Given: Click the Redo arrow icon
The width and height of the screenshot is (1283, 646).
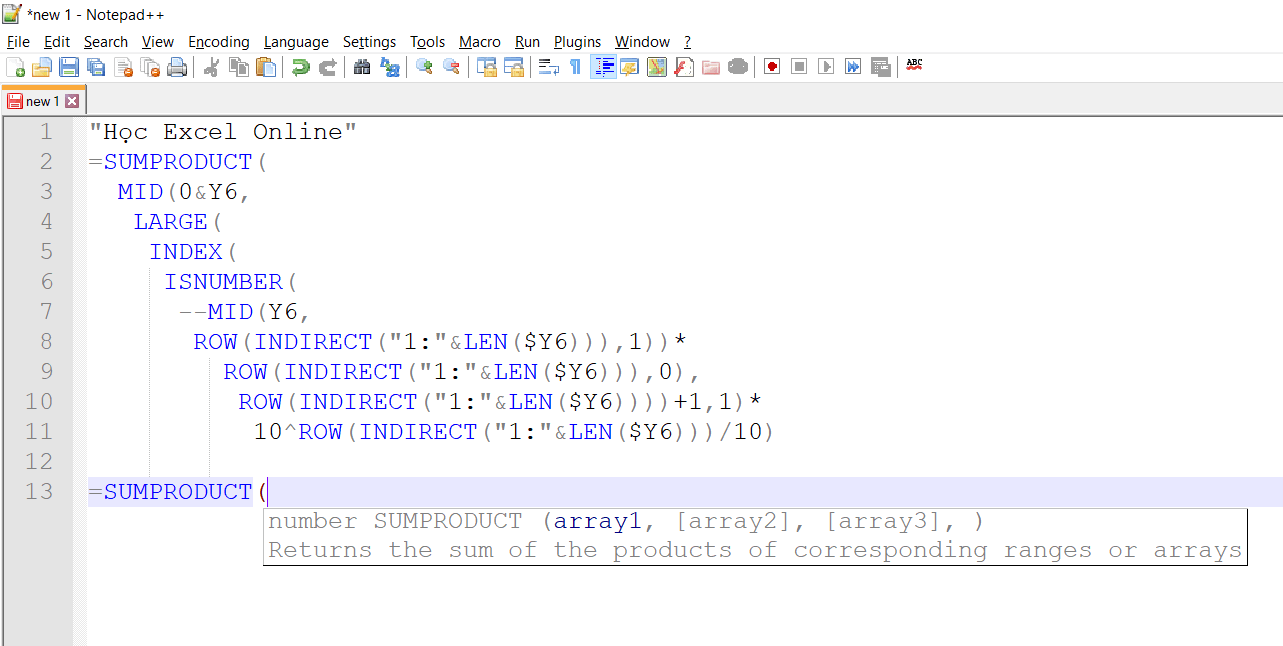Looking at the screenshot, I should click(x=327, y=67).
